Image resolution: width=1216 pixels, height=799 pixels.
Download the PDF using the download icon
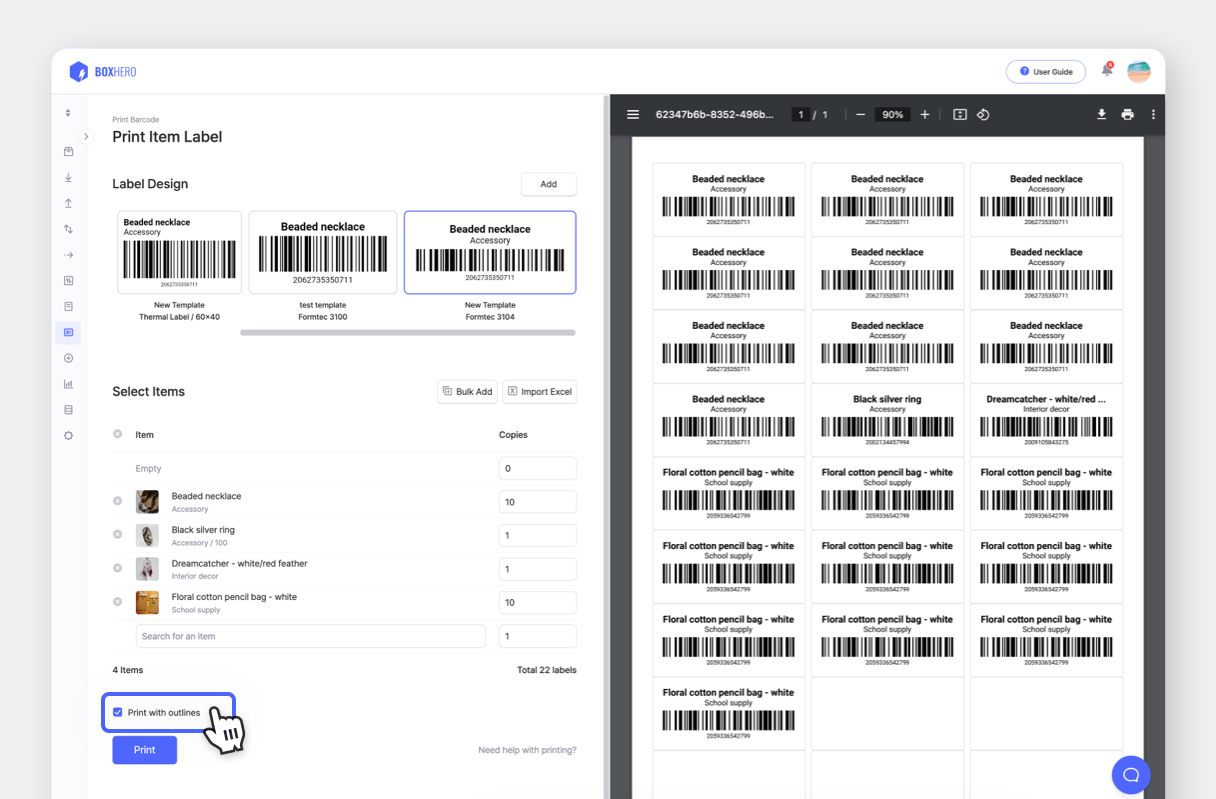1101,114
